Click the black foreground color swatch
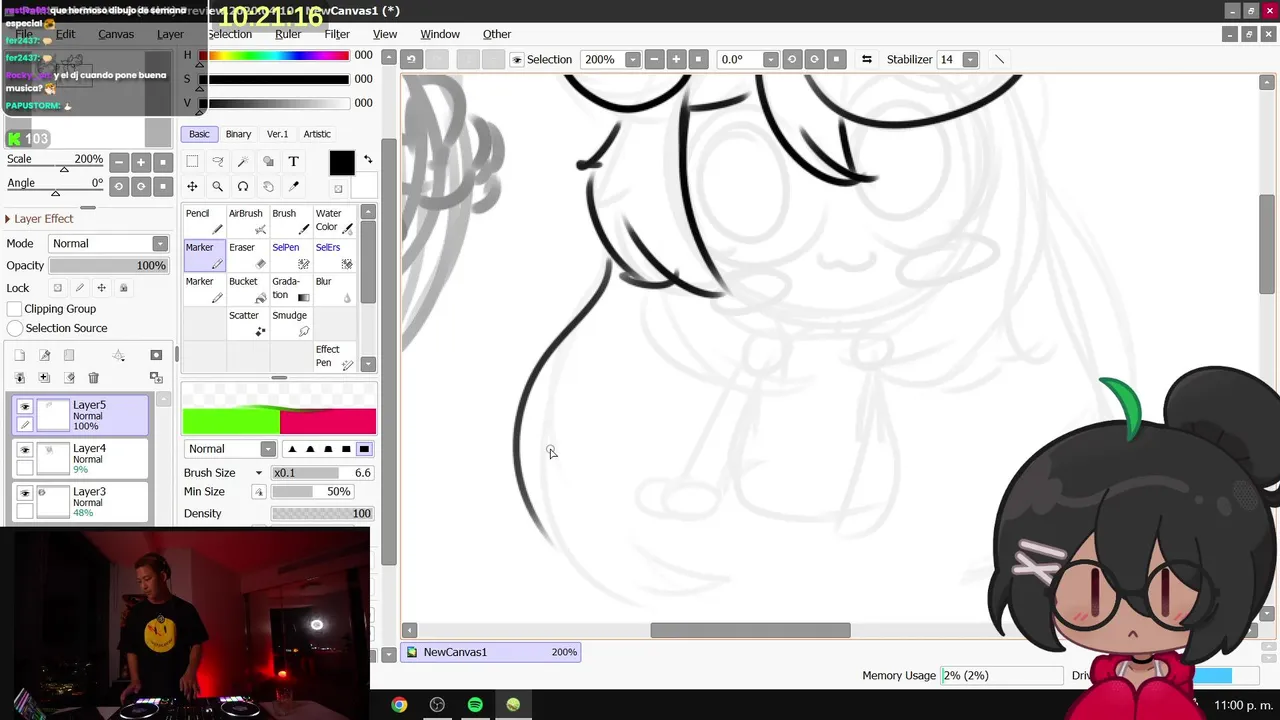The image size is (1280, 720). click(342, 162)
